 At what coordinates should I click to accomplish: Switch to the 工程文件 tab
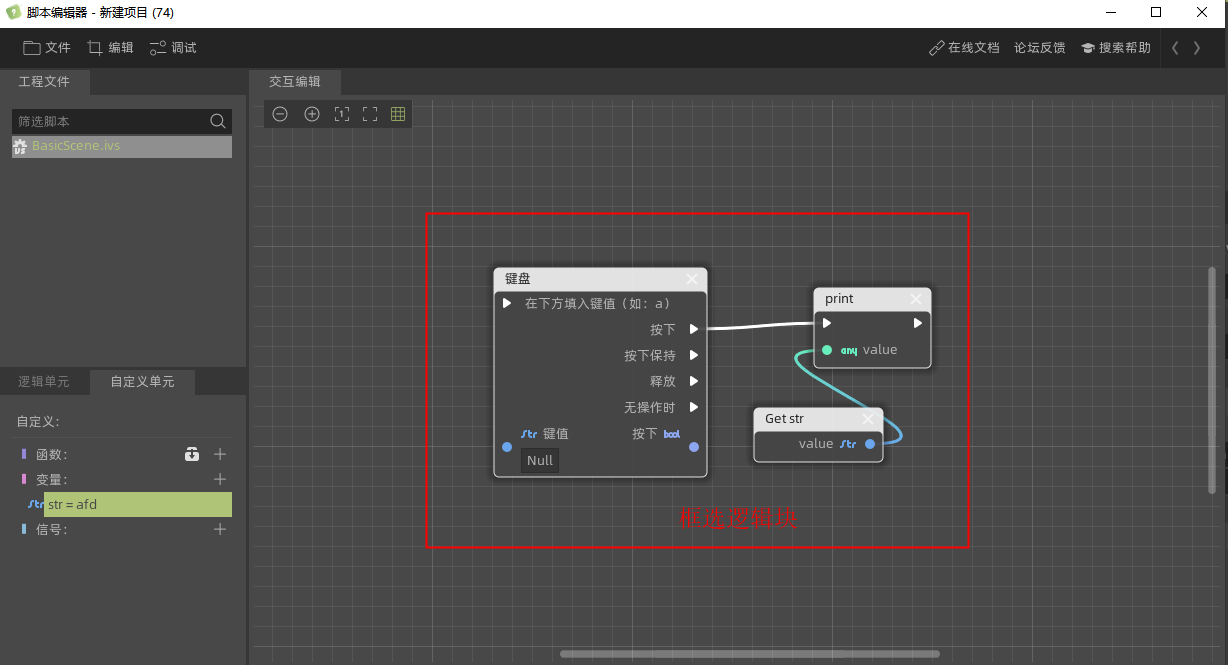point(45,81)
